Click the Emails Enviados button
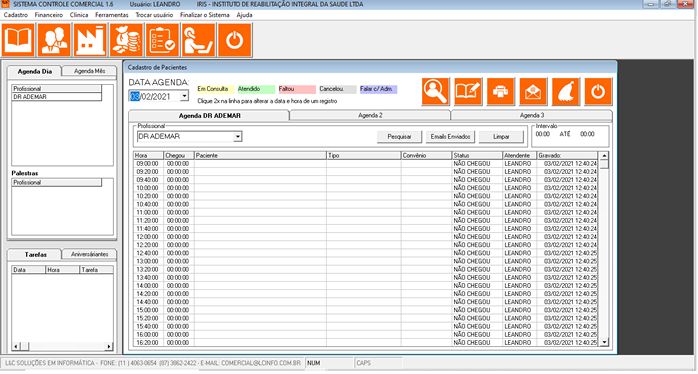 (450, 137)
